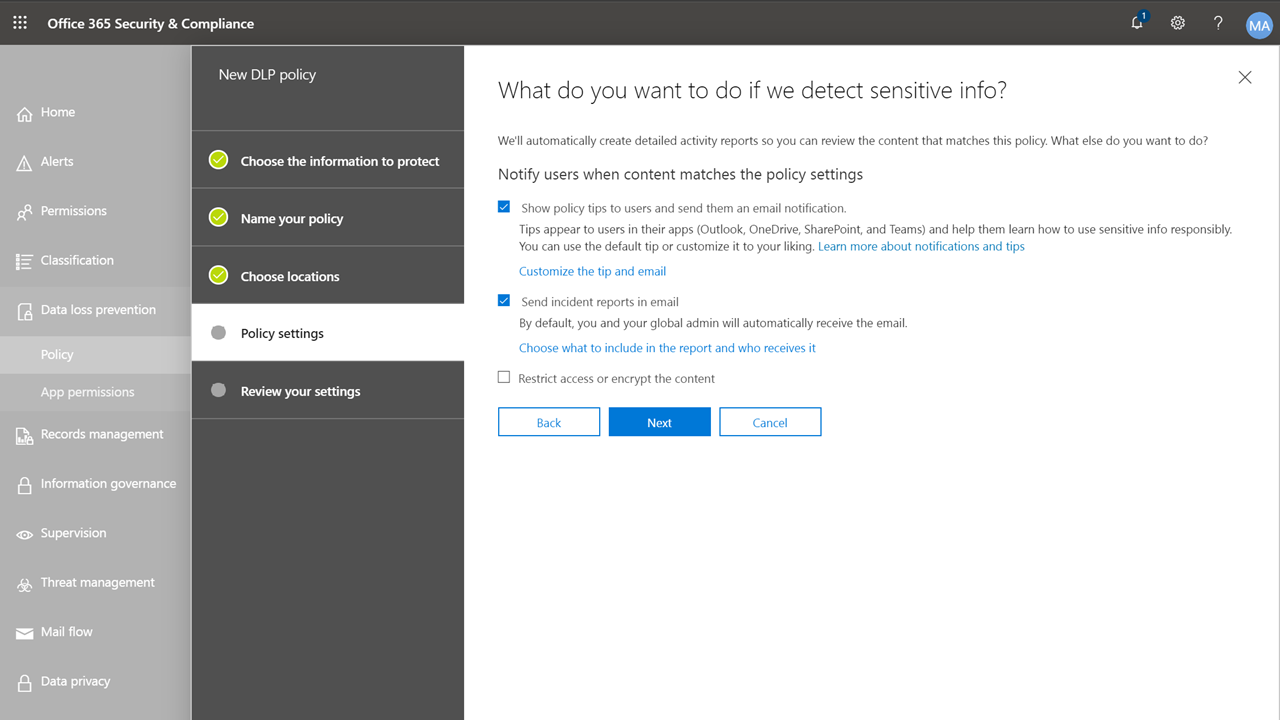Image resolution: width=1280 pixels, height=720 pixels.
Task: Select Policy under Data loss prevention
Action: tap(95, 354)
